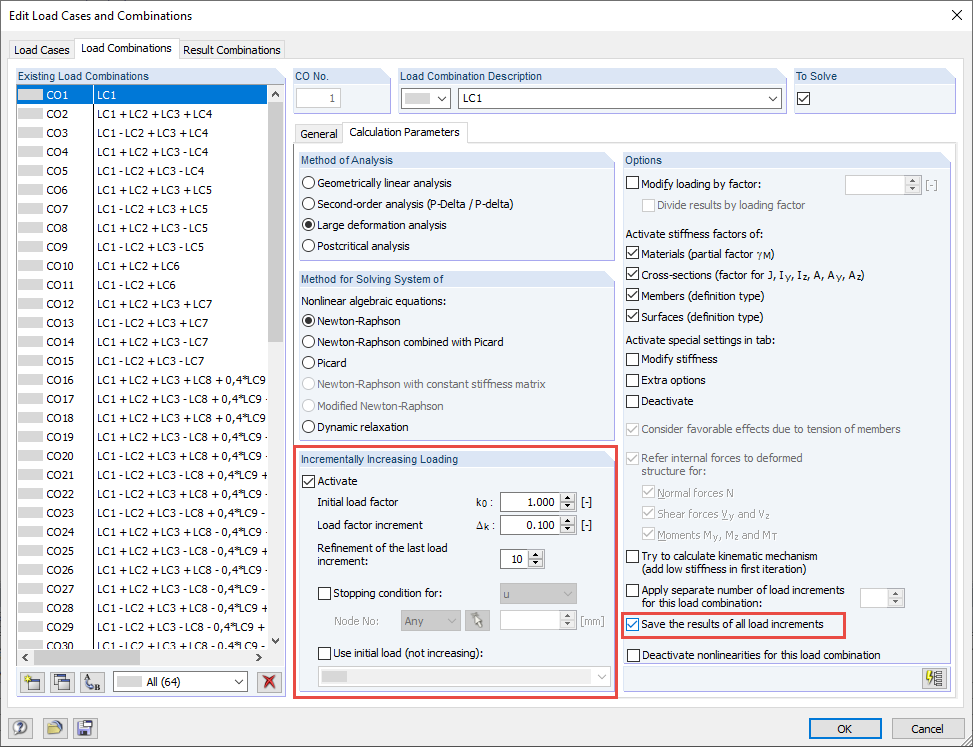Select Second-order analysis (P-Delta)
Screen dimensions: 973x747
click(x=308, y=204)
